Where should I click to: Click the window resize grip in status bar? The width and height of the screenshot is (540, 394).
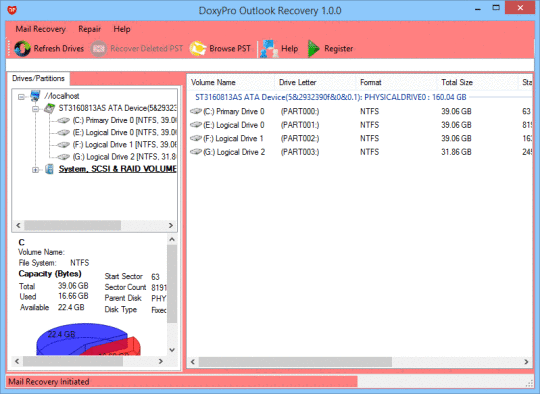tap(530, 383)
